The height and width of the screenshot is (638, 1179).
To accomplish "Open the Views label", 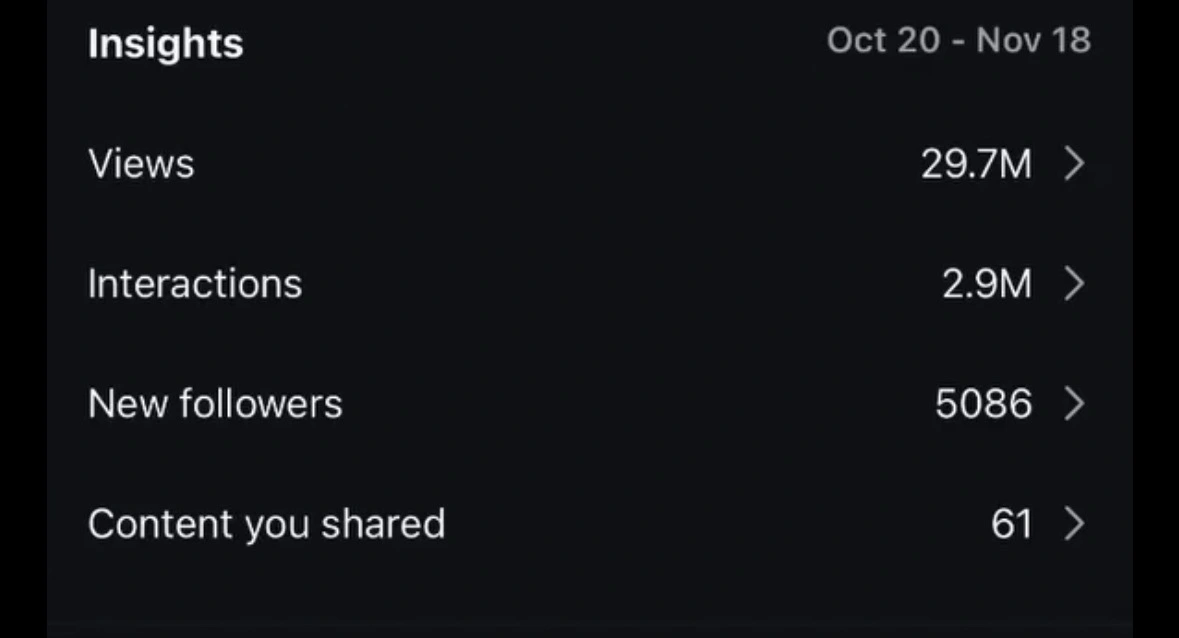I will coord(141,163).
